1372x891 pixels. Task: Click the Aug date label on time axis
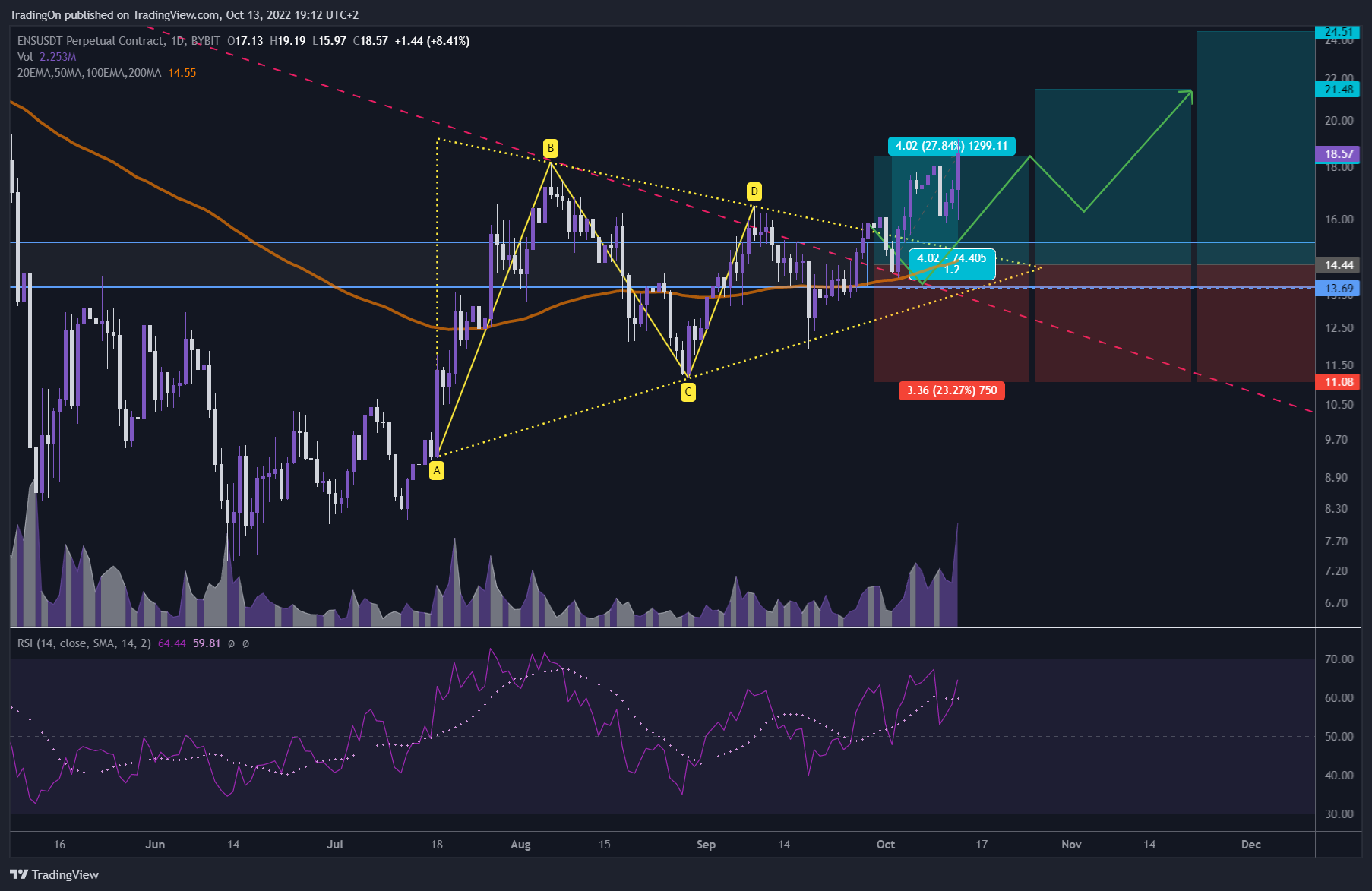(x=520, y=845)
